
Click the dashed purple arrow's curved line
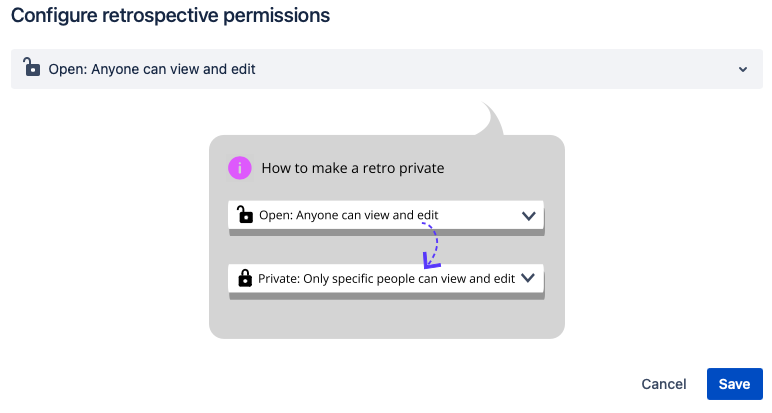point(435,238)
